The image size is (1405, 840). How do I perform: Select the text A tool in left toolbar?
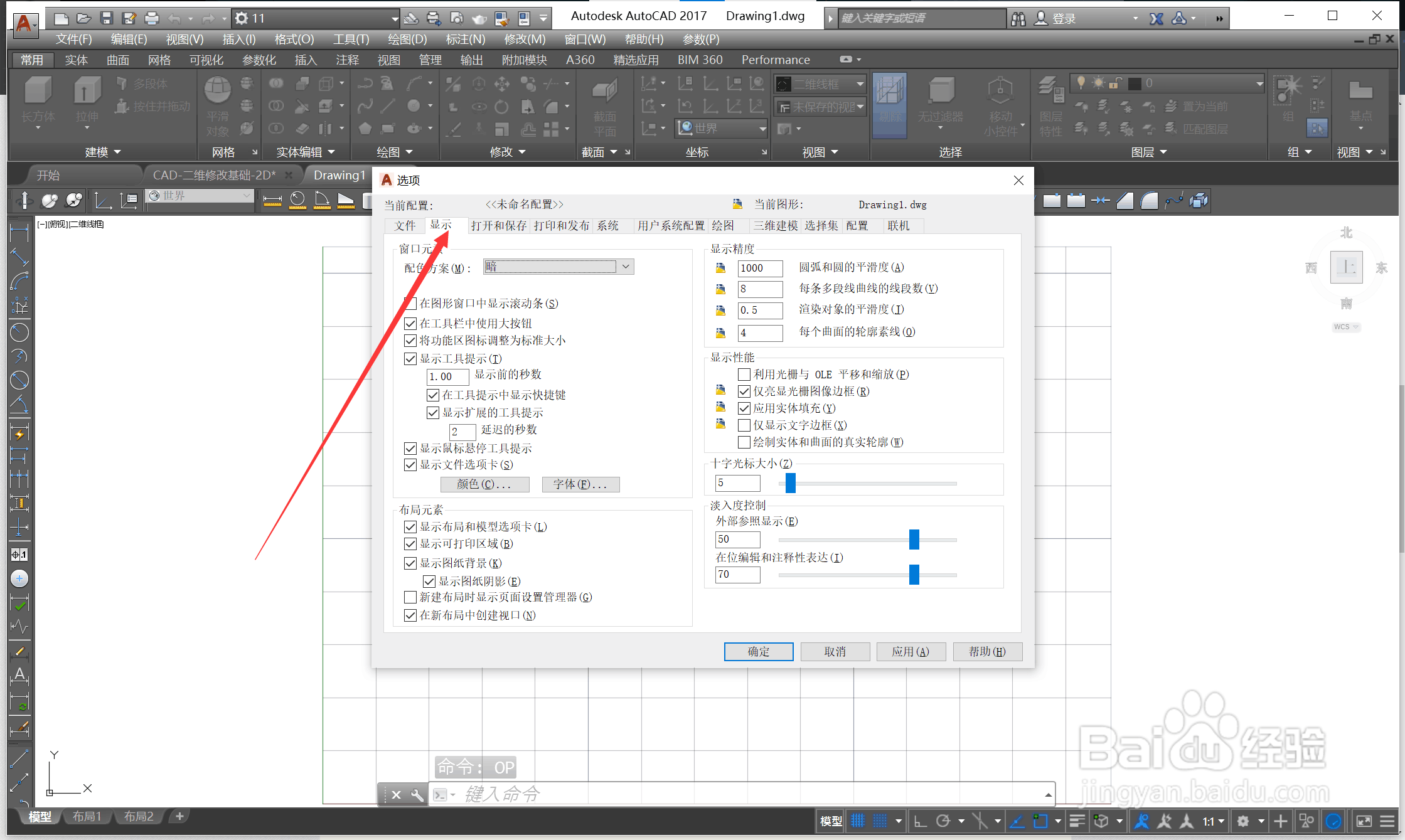pos(19,675)
